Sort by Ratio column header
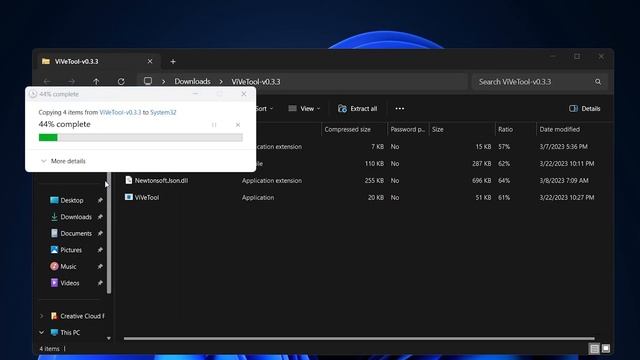The image size is (640, 360). coord(505,129)
